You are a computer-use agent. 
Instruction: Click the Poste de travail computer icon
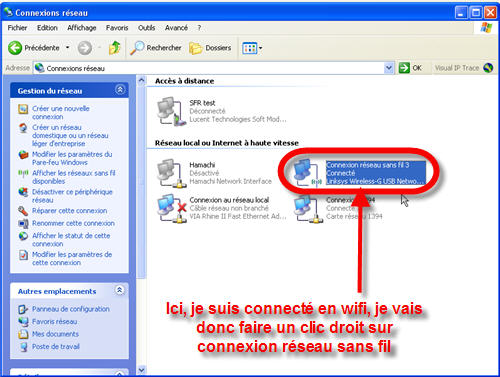point(23,347)
